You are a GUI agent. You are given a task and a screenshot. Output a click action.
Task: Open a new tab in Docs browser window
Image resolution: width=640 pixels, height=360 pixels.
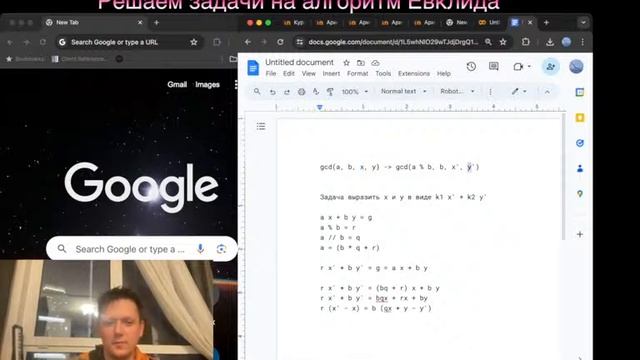point(546,22)
